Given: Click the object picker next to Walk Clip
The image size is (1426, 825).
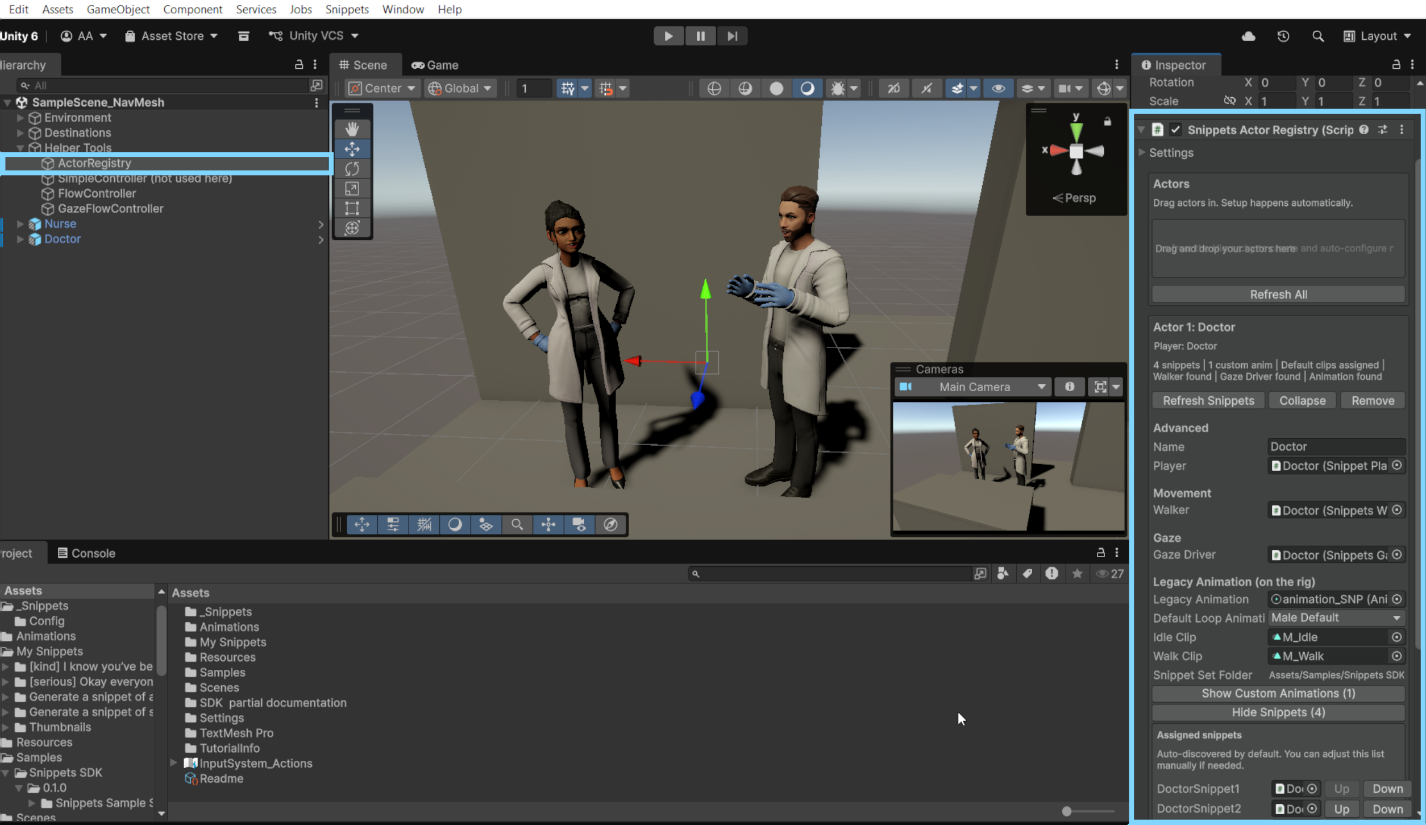Looking at the screenshot, I should point(1397,656).
